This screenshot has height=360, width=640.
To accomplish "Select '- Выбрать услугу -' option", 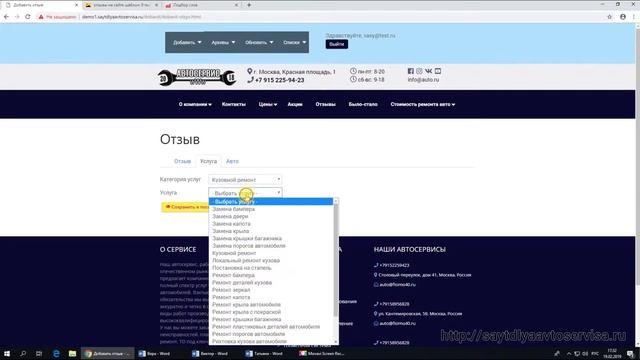I will [x=271, y=202].
